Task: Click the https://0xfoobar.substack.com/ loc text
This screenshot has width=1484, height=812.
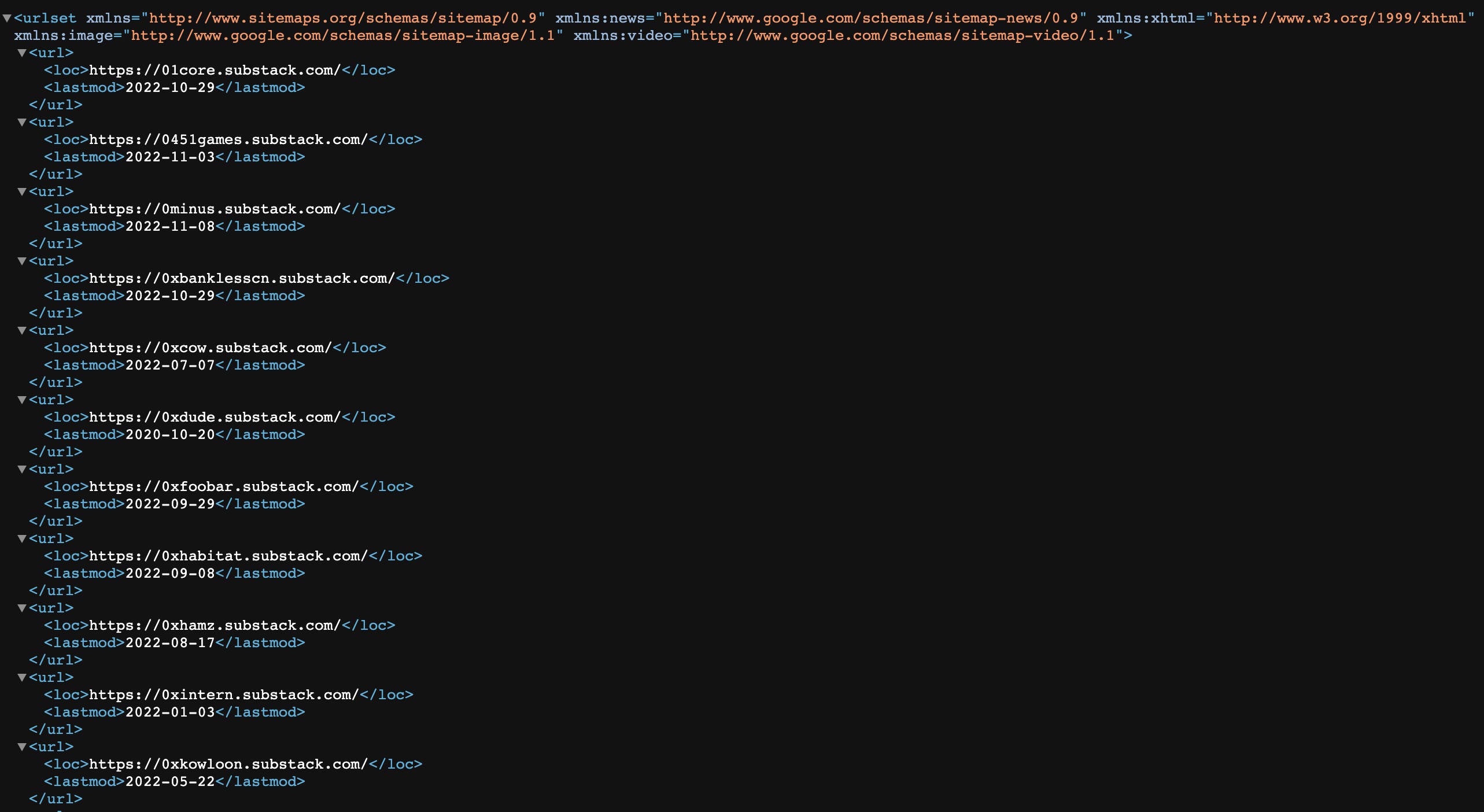Action: pyautogui.click(x=224, y=487)
